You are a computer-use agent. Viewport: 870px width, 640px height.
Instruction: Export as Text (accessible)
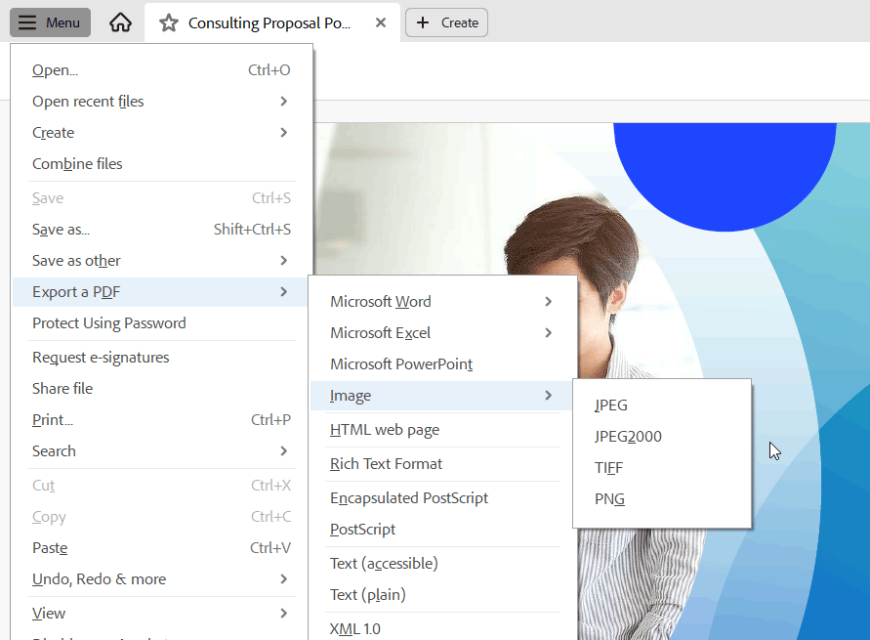coord(442,563)
